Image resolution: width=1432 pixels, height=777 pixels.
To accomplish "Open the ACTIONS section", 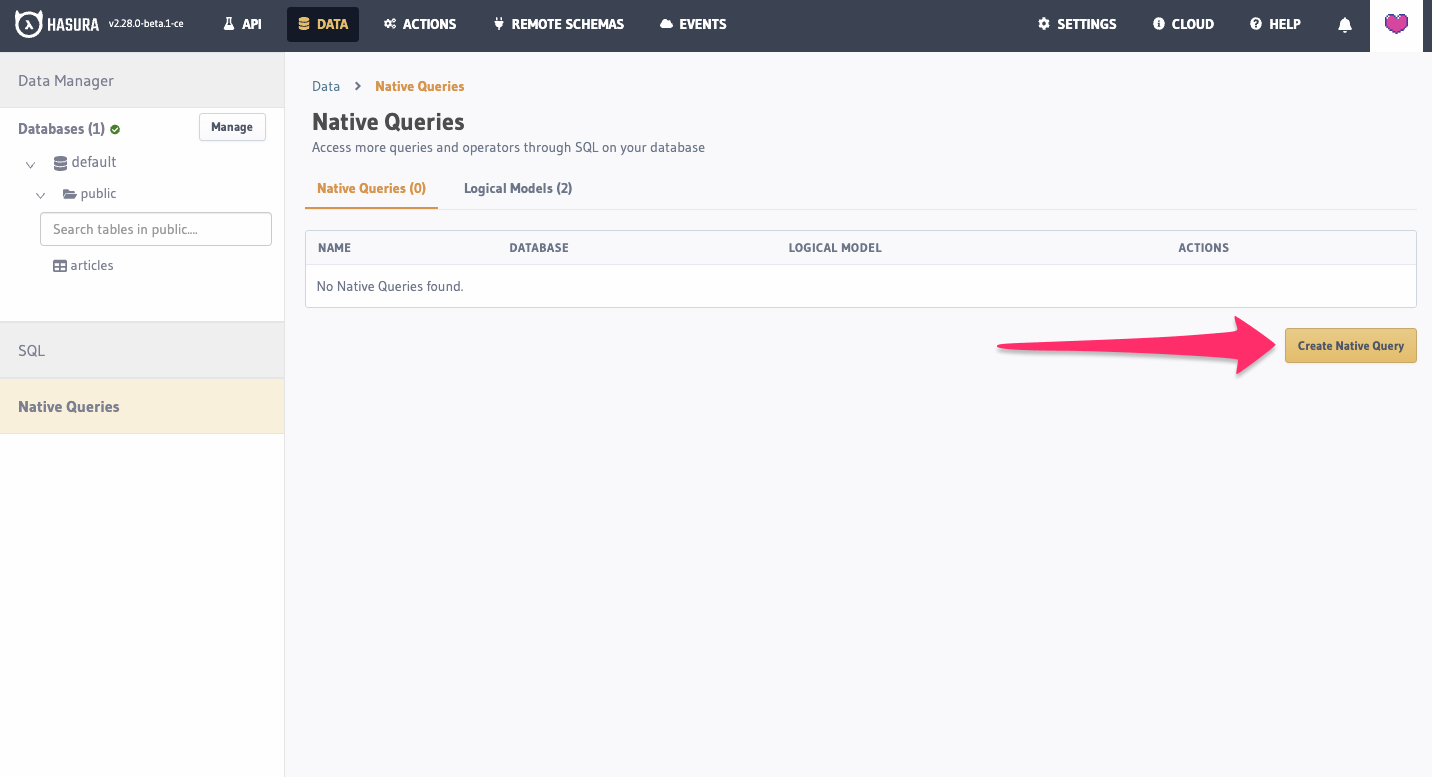I will tap(419, 24).
